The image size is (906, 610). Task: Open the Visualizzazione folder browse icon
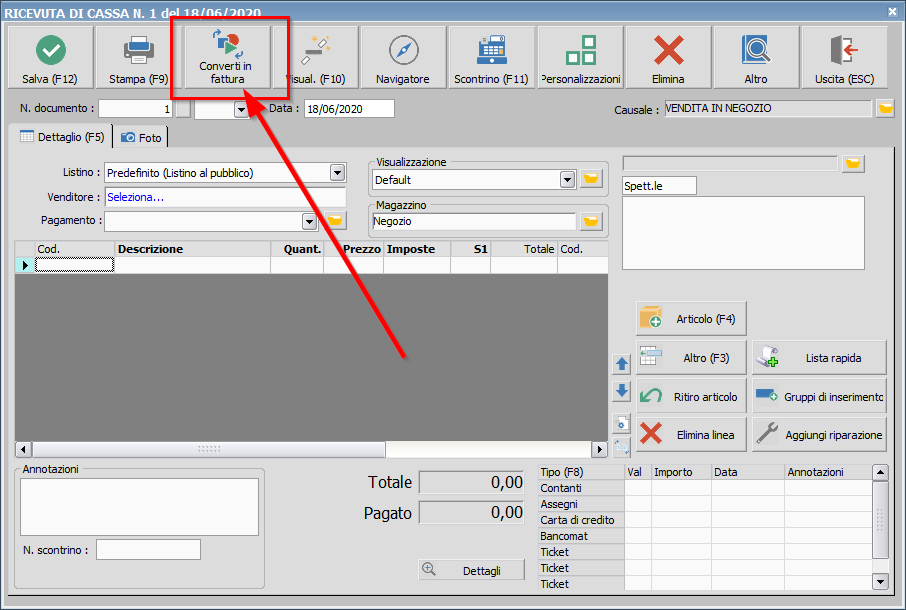(x=591, y=179)
